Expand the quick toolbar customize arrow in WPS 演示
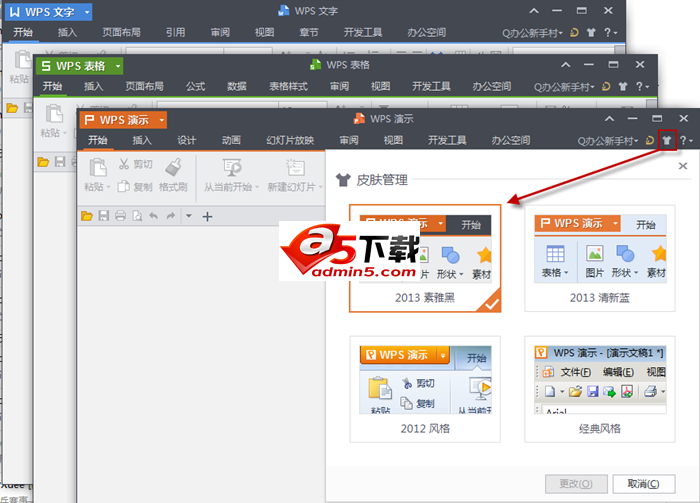The image size is (700, 503). (189, 216)
